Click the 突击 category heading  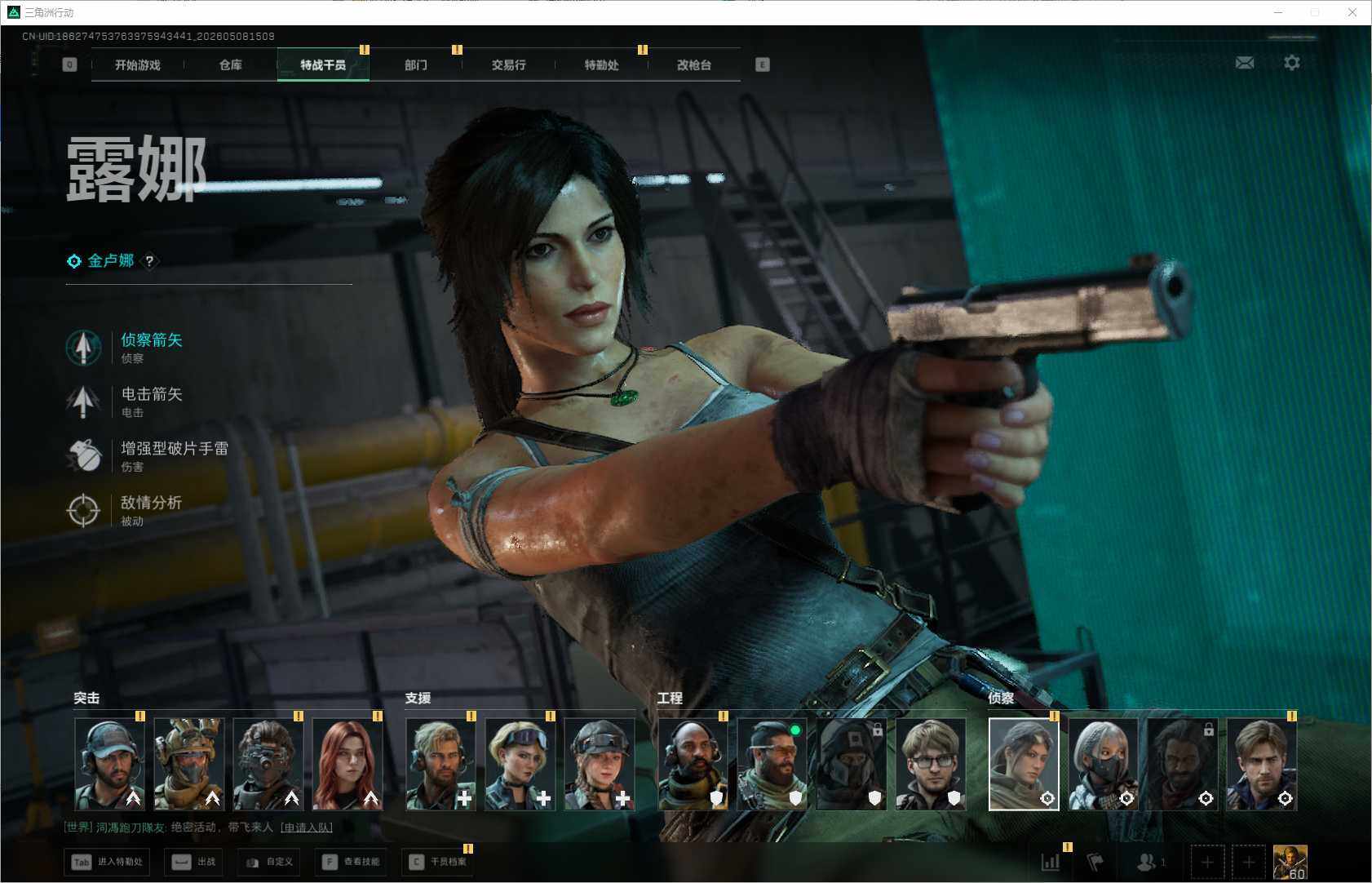(x=86, y=699)
